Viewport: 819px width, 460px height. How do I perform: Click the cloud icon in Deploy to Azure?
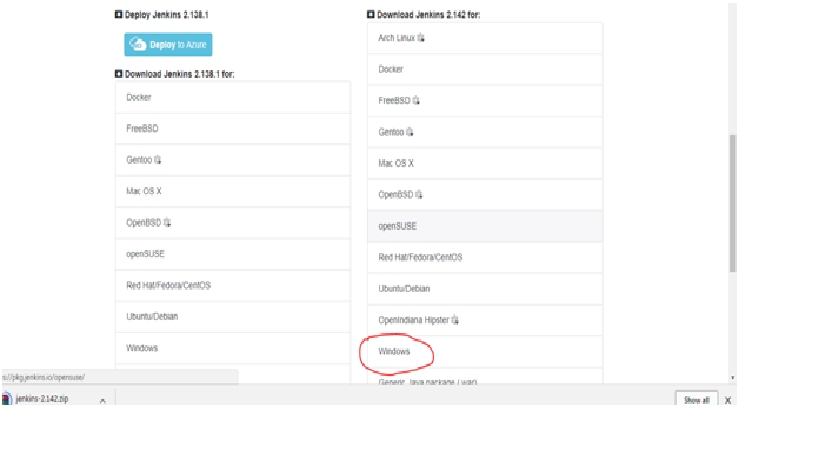(138, 44)
